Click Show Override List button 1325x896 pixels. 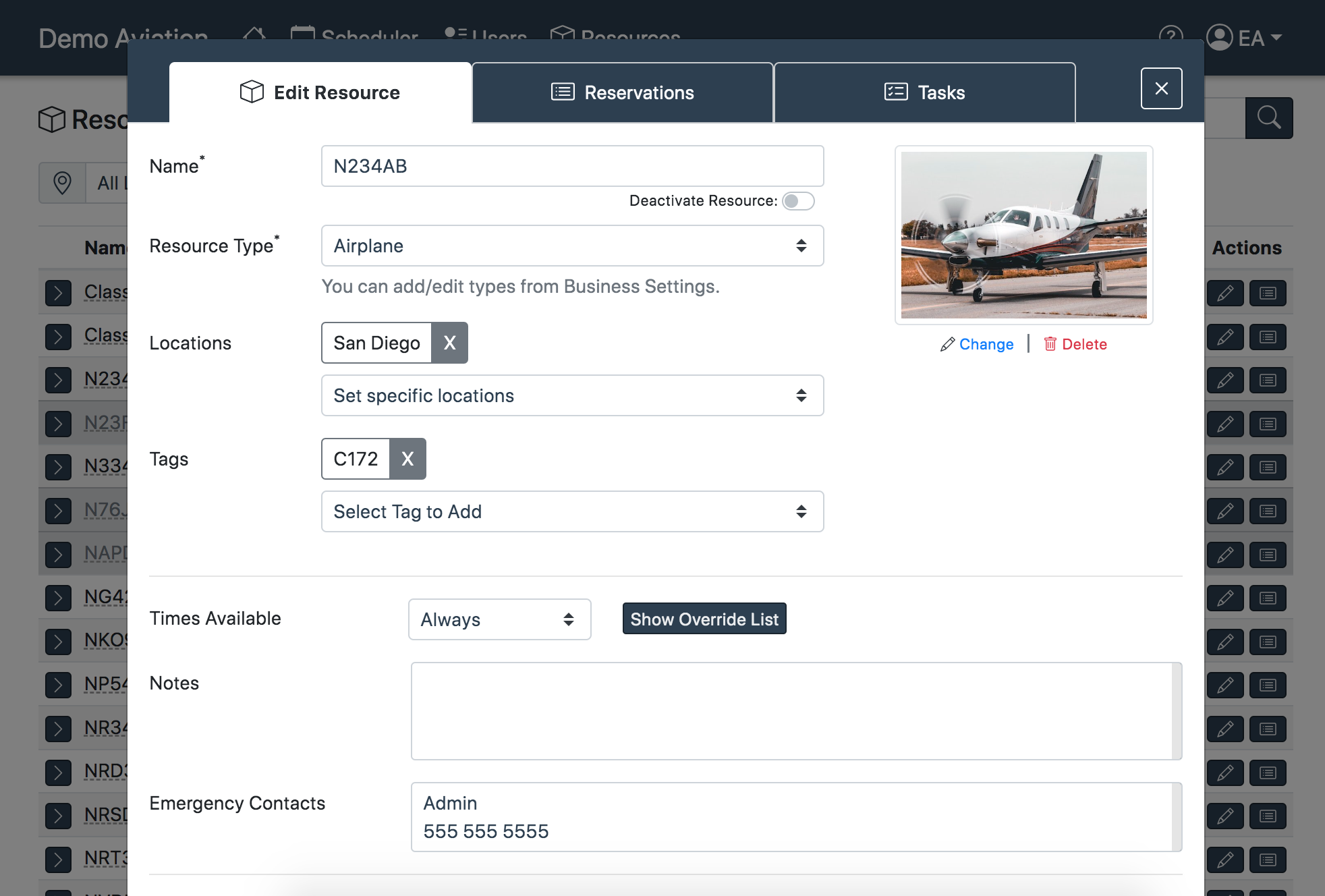click(x=704, y=619)
